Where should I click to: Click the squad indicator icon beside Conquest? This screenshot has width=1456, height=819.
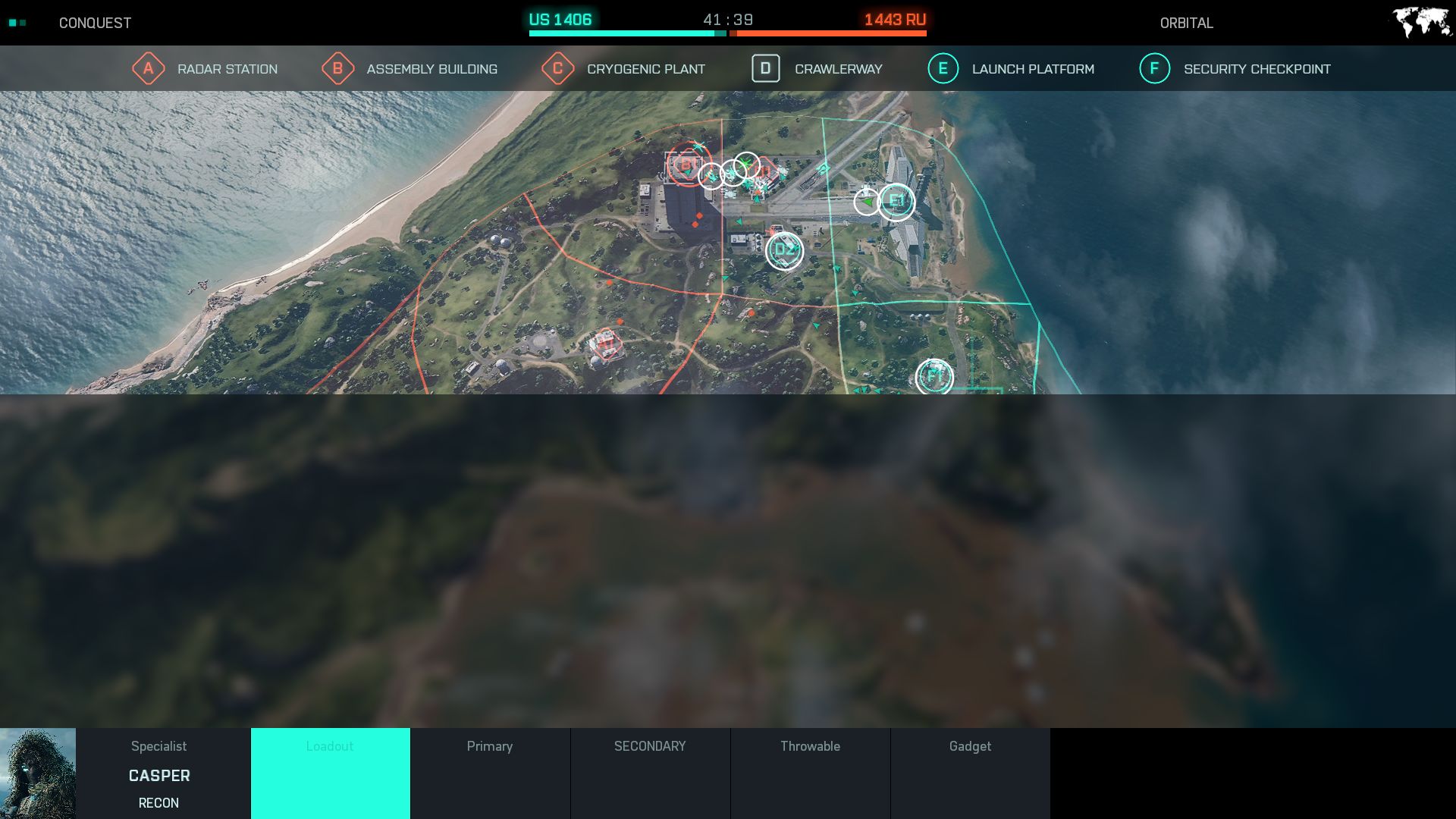(17, 23)
